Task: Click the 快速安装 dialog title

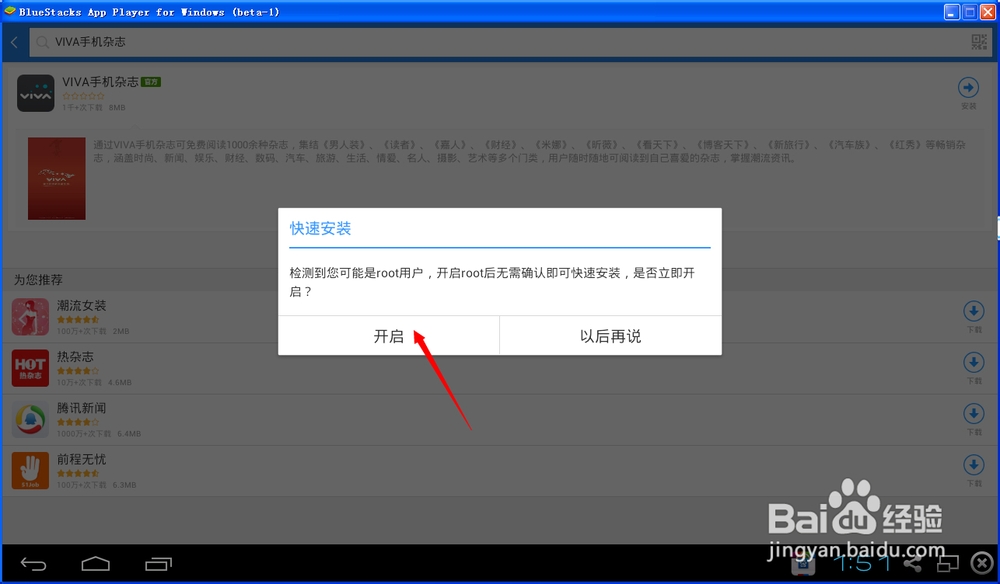Action: tap(320, 228)
